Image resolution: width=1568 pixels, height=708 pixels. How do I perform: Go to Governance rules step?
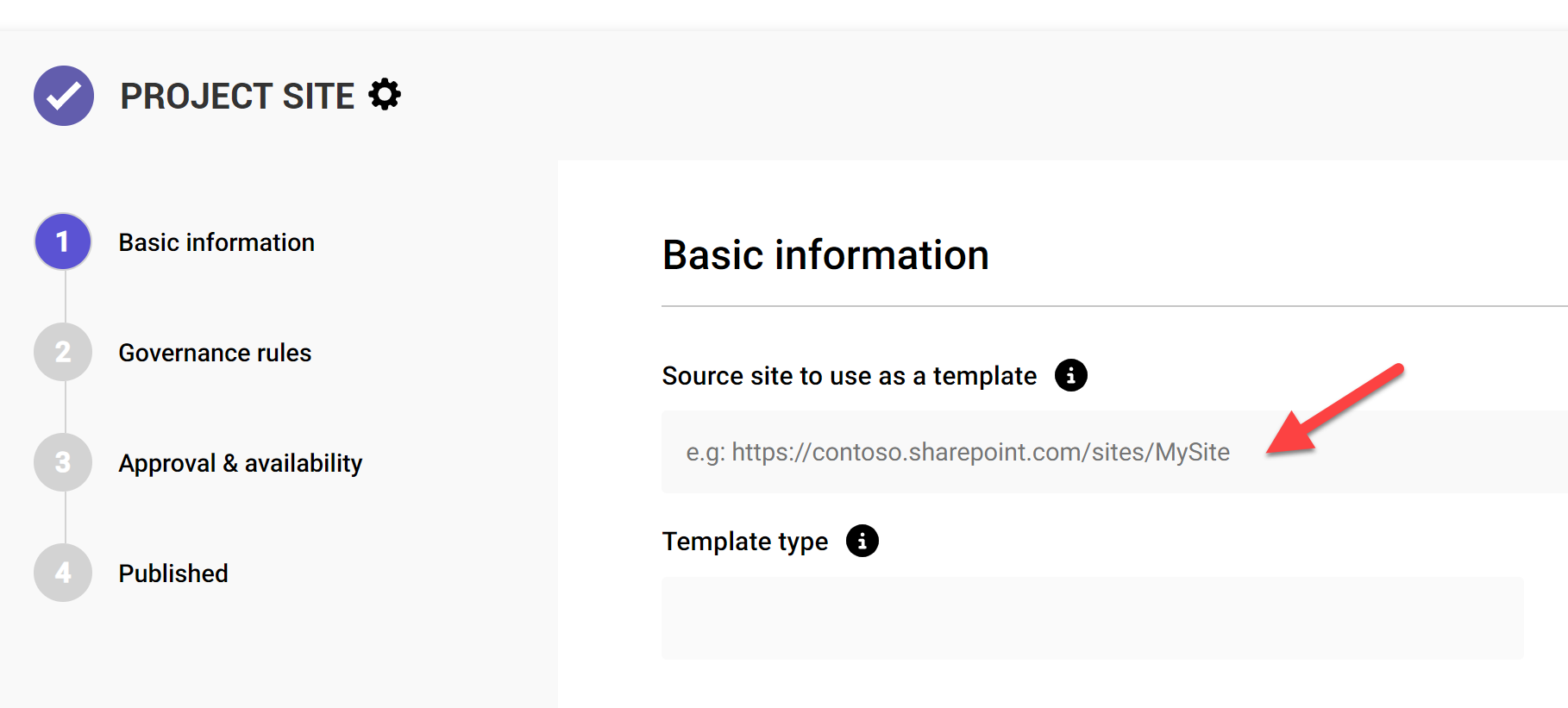coord(215,353)
